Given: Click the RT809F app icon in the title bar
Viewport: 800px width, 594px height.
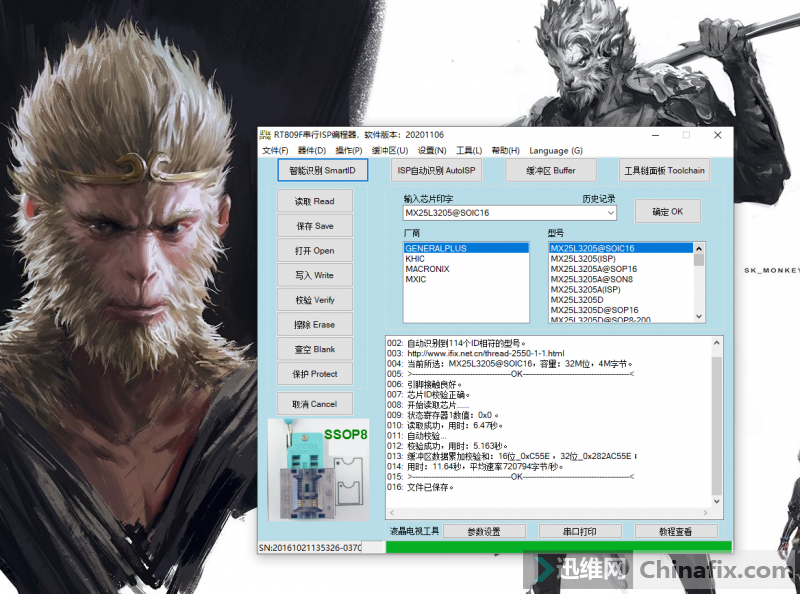Looking at the screenshot, I should [x=265, y=135].
